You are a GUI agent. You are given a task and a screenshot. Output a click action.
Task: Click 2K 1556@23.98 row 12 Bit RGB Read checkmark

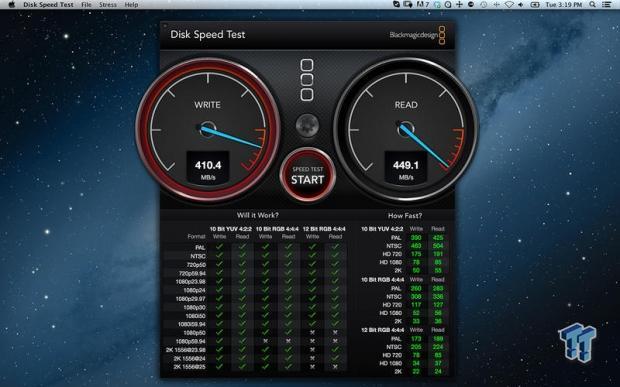pos(335,349)
